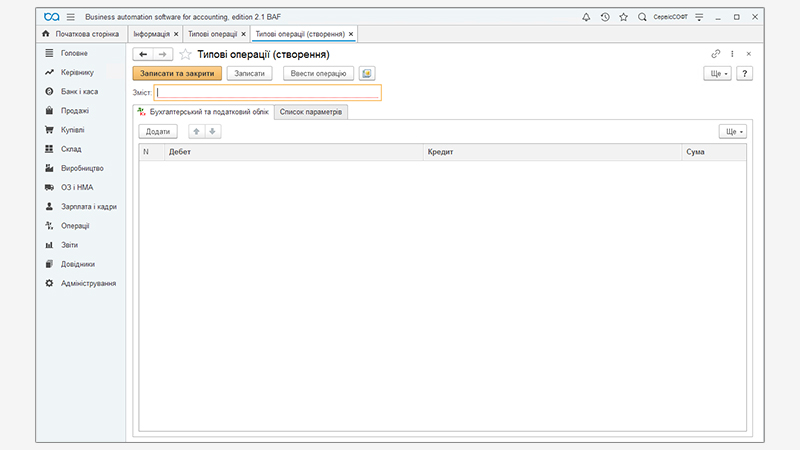Move row down with the down arrow

[x=213, y=132]
